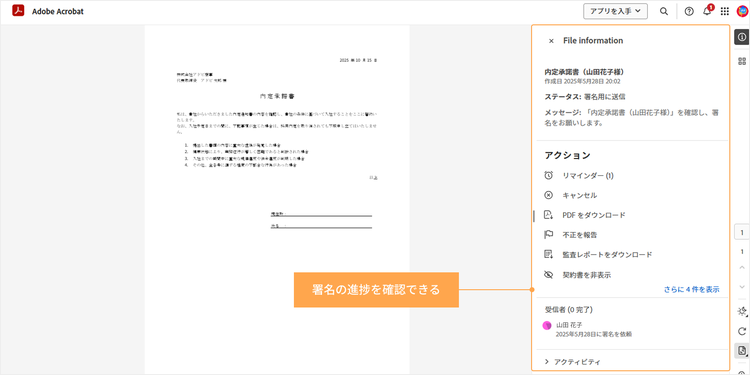
Task: Open the apps grid launcher icon
Action: coord(725,11)
